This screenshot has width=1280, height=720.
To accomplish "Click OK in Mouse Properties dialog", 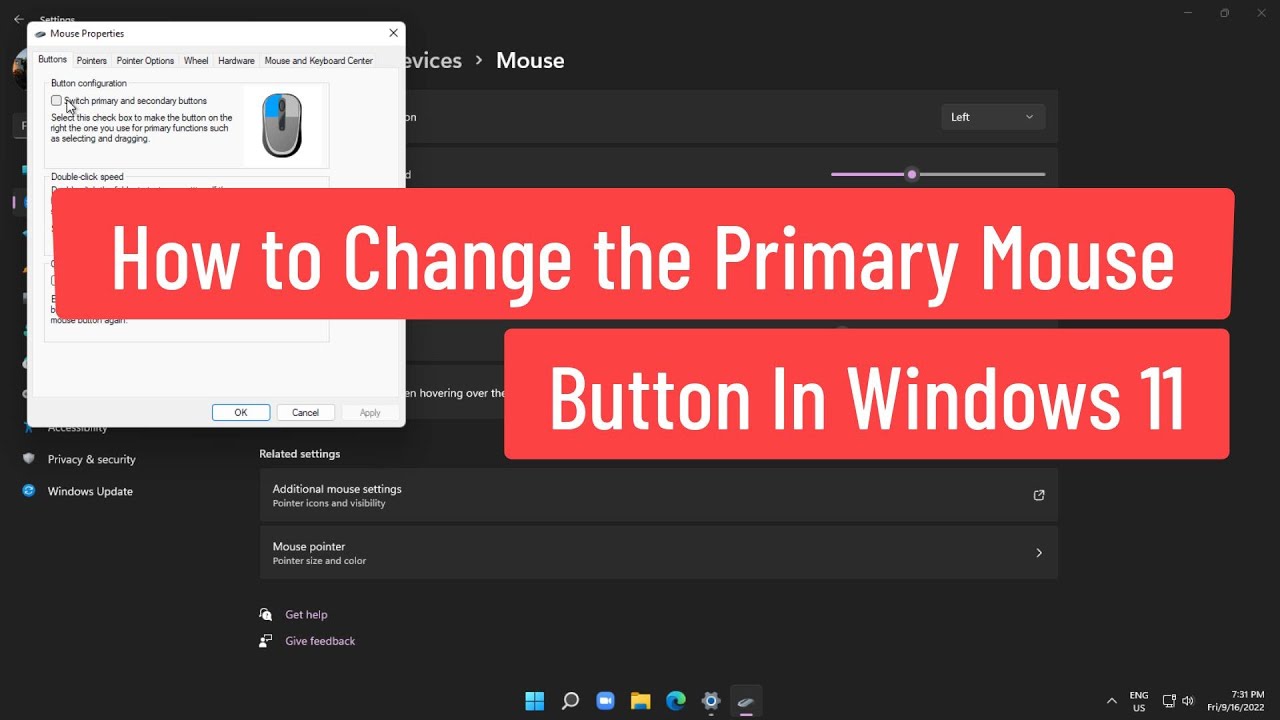I will (241, 413).
